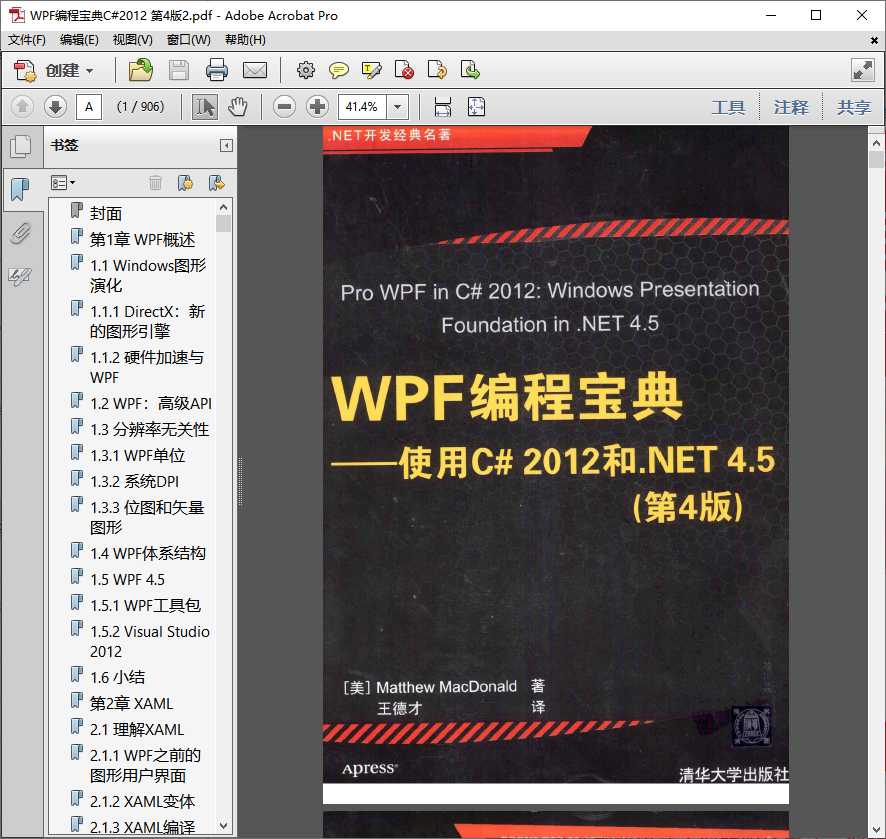Go to next page down arrow
Screen dimensions: 886x839
(x=55, y=106)
